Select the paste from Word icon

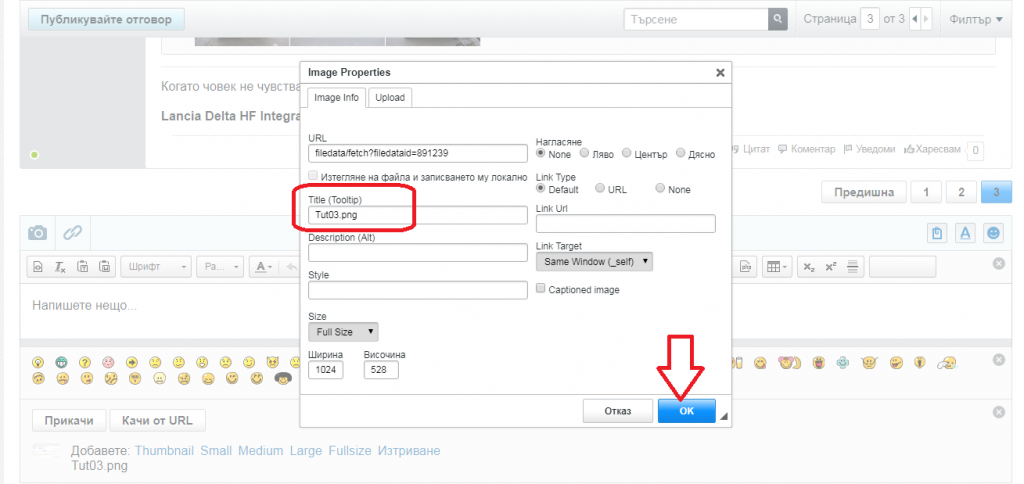click(x=104, y=266)
